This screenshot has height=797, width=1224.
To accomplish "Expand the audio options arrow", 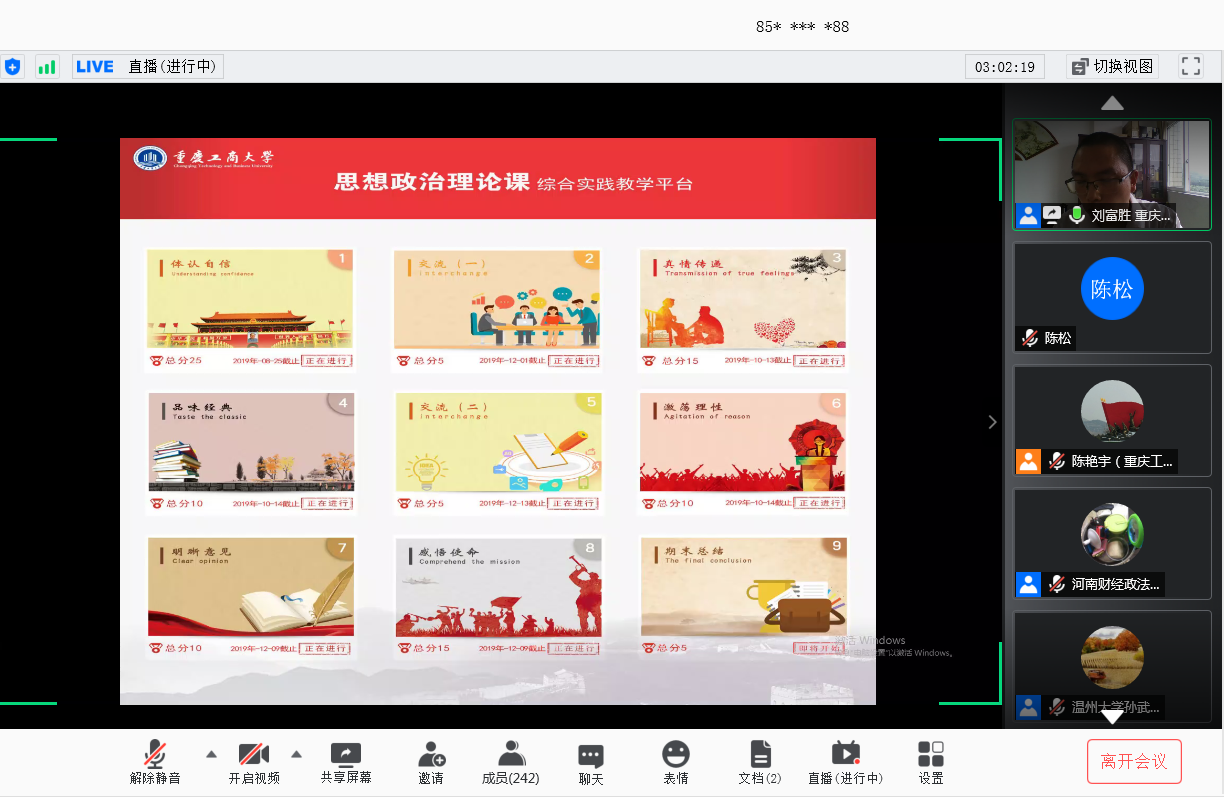I will tap(211, 753).
